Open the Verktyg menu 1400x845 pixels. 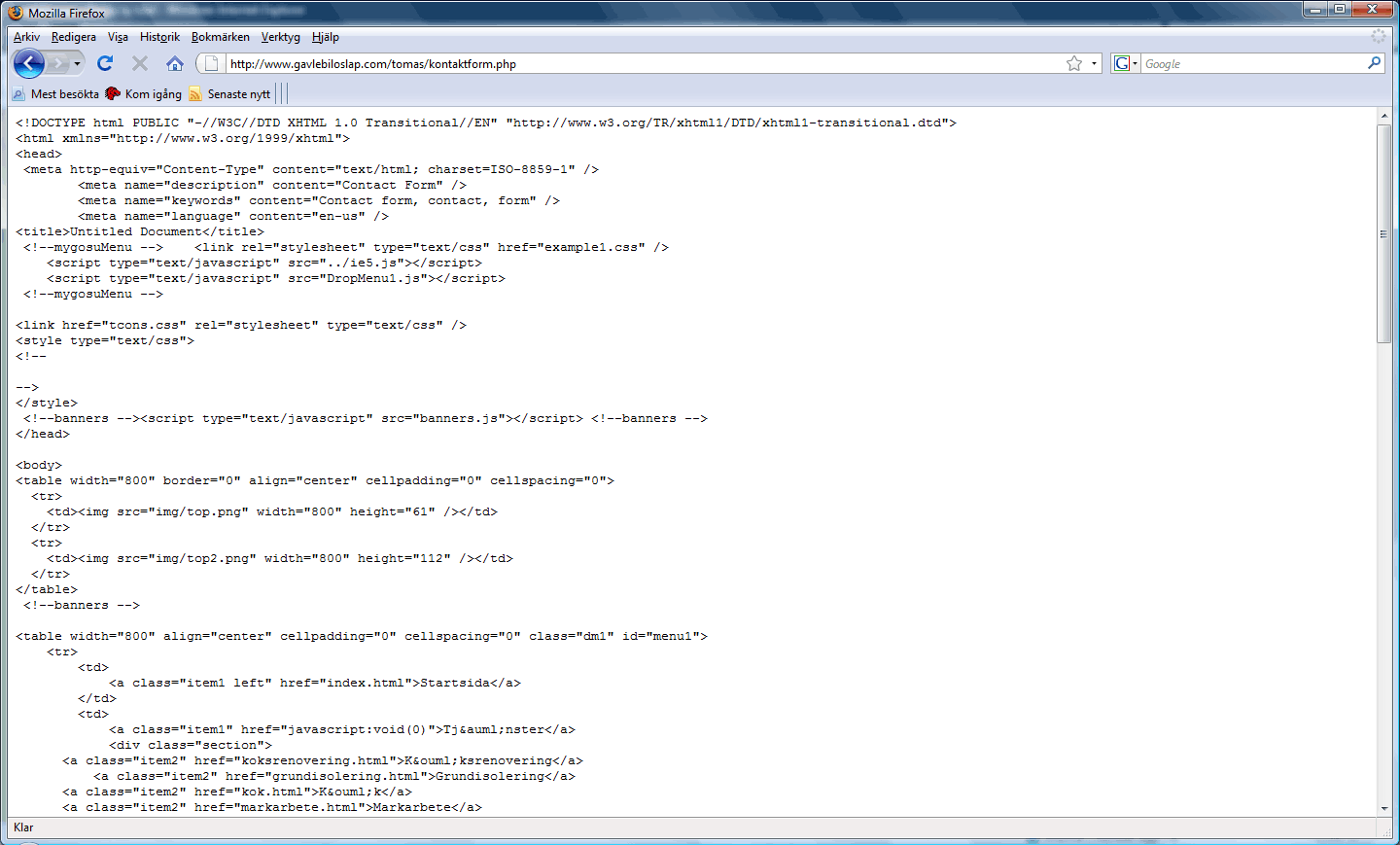pyautogui.click(x=281, y=37)
